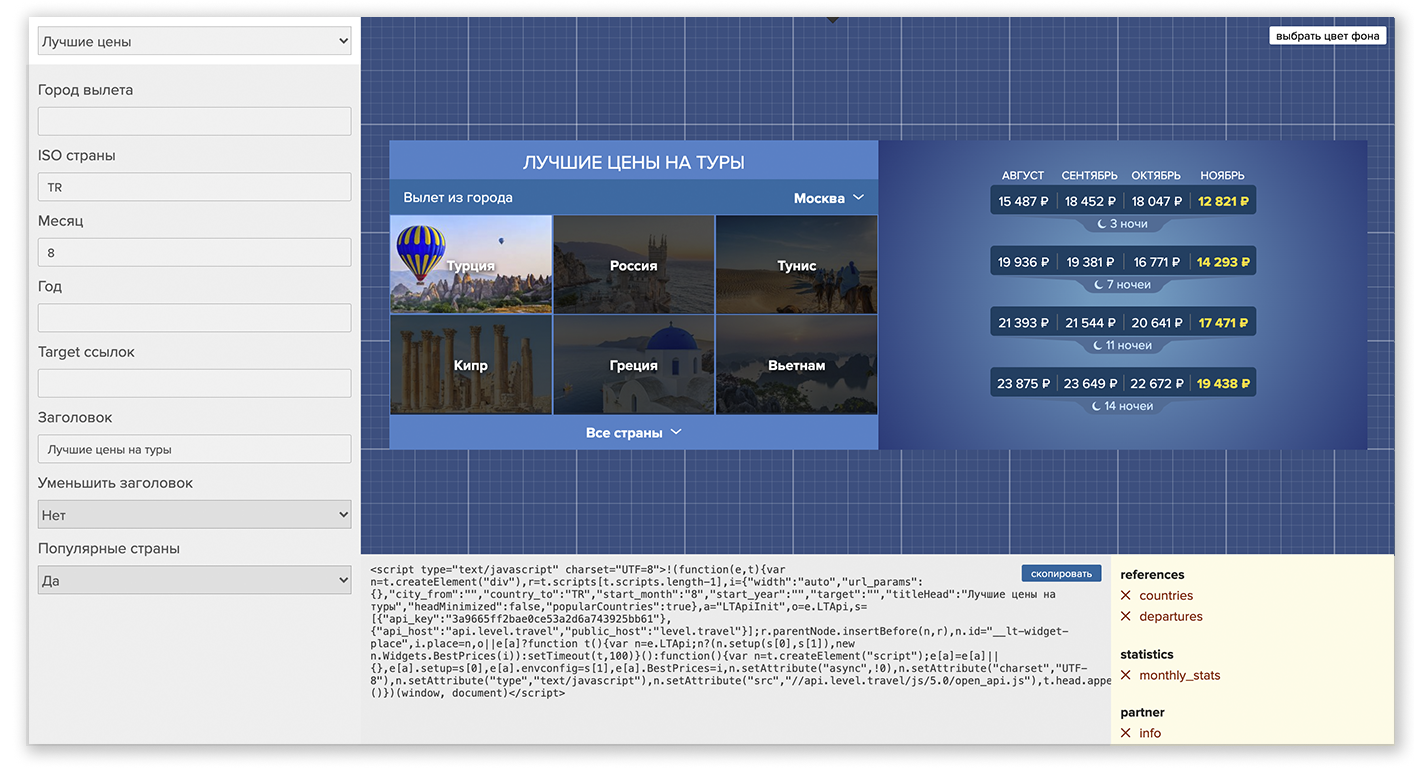1414x775 pixels.
Task: Click the 20 641 ₽ price
Action: pos(1157,323)
